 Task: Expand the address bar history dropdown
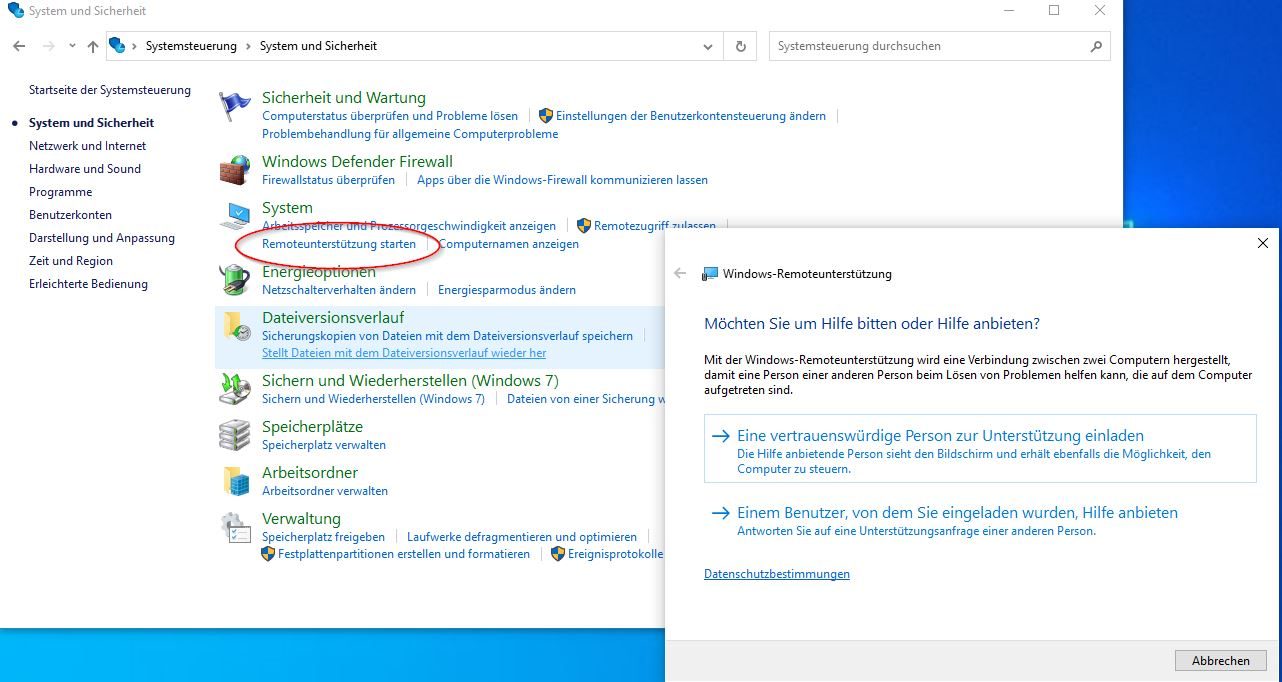(708, 46)
